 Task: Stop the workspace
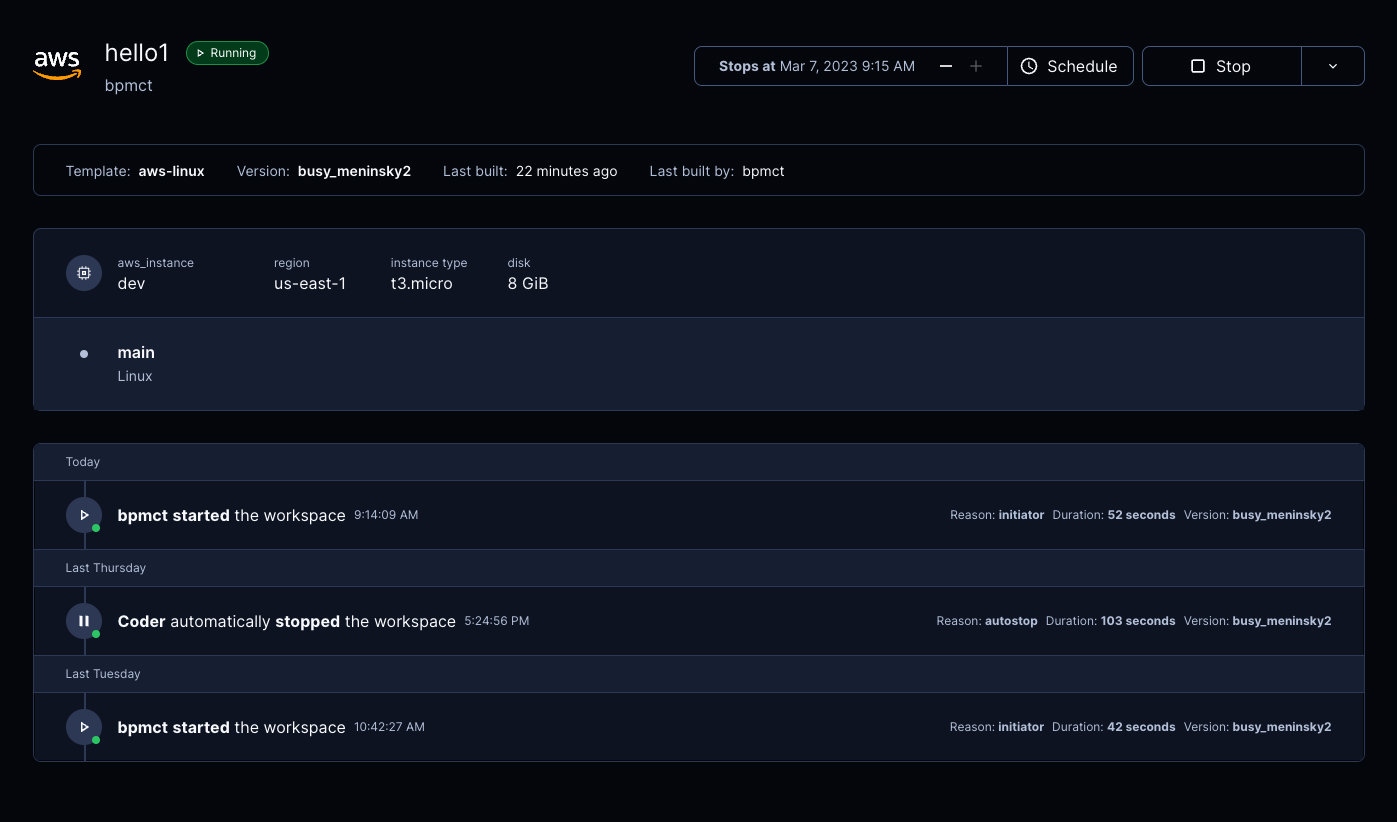click(x=1221, y=66)
